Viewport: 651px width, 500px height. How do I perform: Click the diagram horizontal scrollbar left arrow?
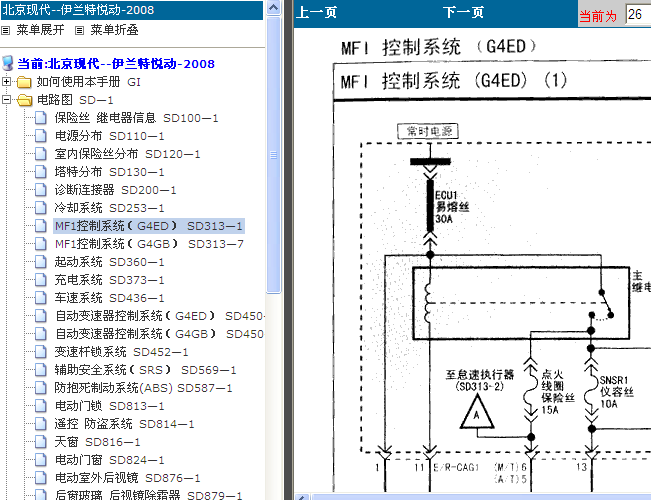click(302, 497)
